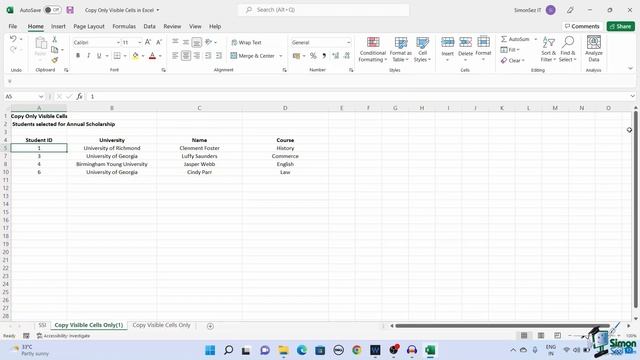Toggle AutoSave switch off/on
The width and height of the screenshot is (640, 360).
click(52, 10)
